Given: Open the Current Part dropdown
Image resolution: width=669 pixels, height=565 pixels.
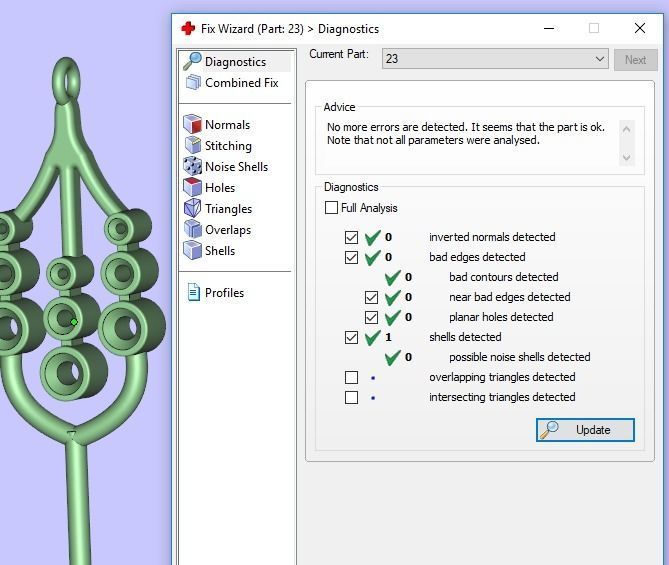Looking at the screenshot, I should [x=495, y=58].
